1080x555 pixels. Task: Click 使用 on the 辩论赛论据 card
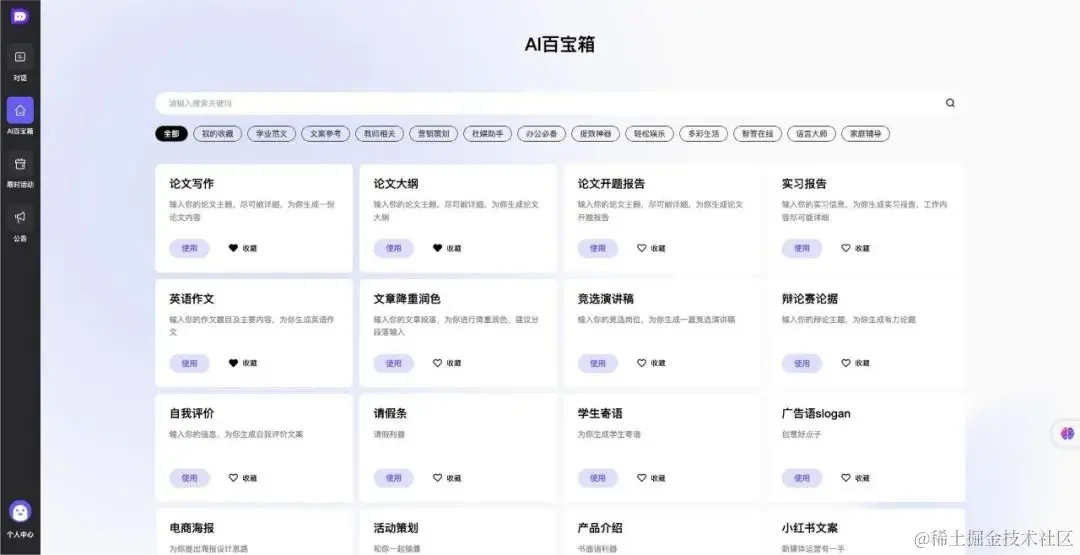pos(802,363)
